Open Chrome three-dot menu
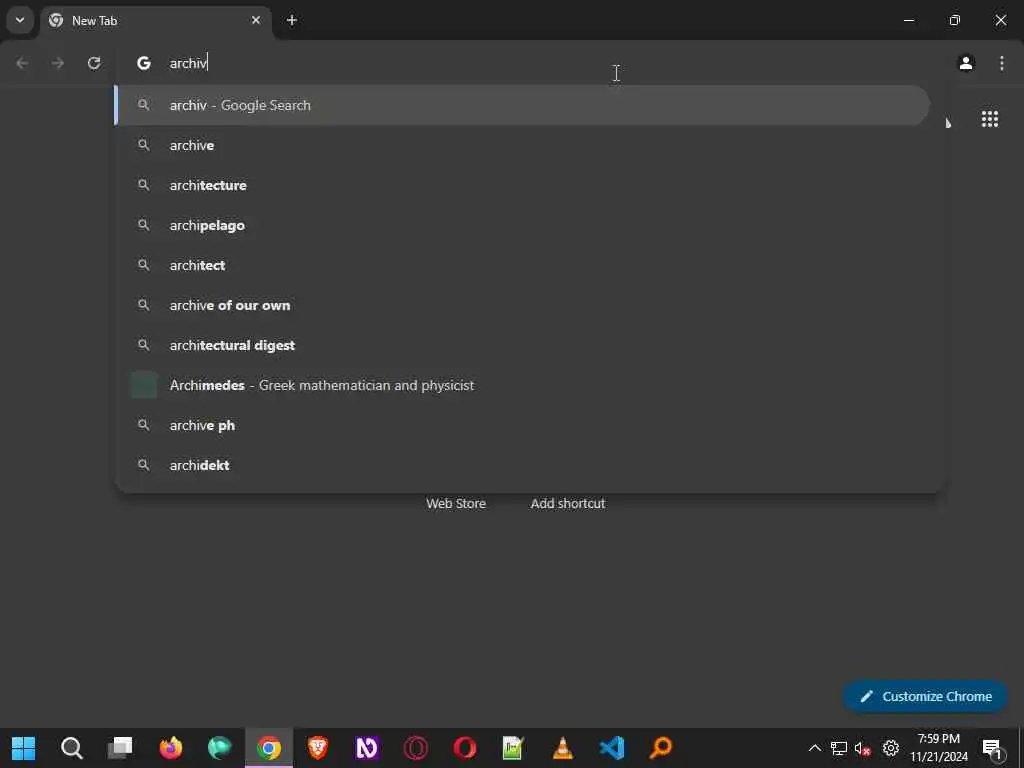The width and height of the screenshot is (1024, 768). (x=1001, y=63)
